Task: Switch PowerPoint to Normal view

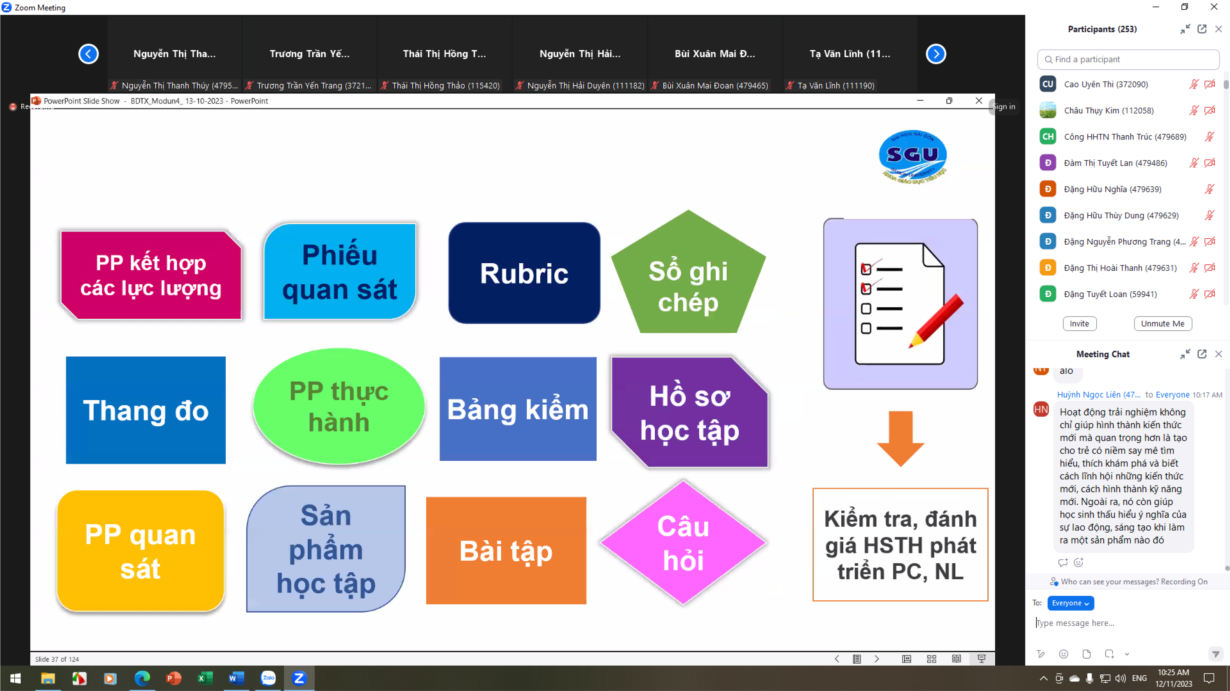Action: (x=907, y=659)
